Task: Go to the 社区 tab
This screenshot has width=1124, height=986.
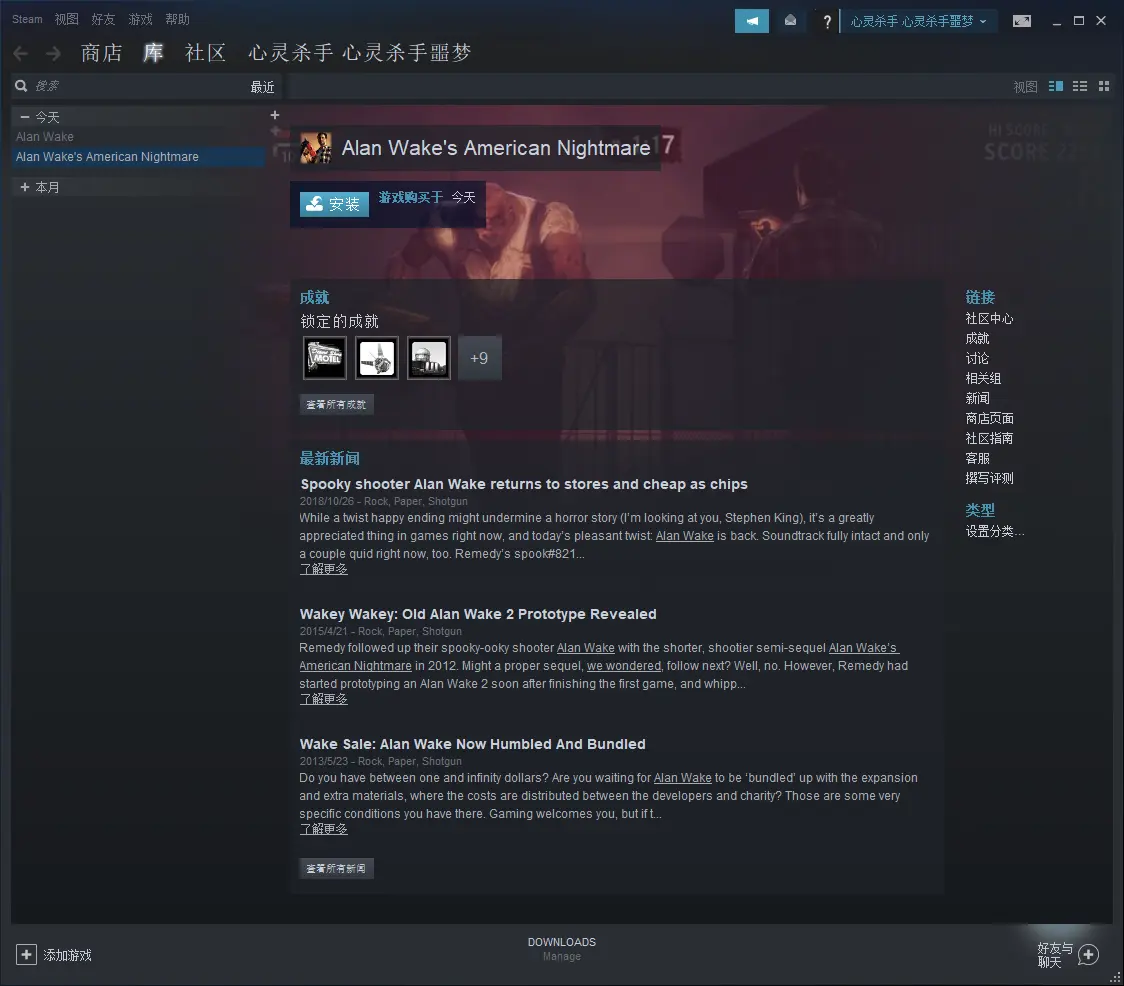Action: click(x=206, y=53)
